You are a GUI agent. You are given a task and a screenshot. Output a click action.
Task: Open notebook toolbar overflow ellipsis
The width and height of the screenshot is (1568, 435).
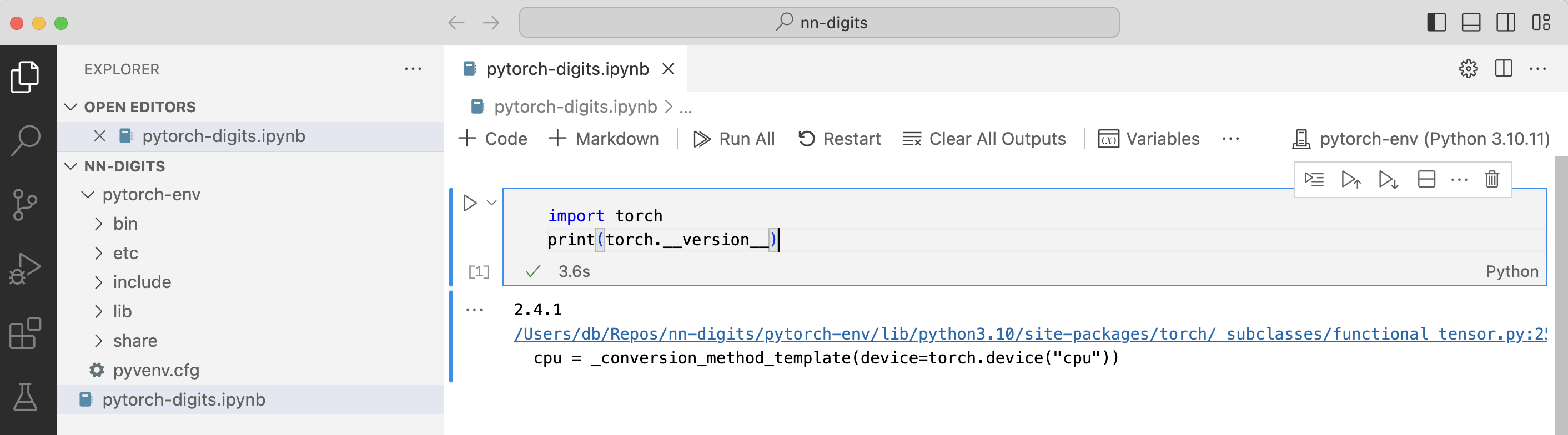[1230, 139]
